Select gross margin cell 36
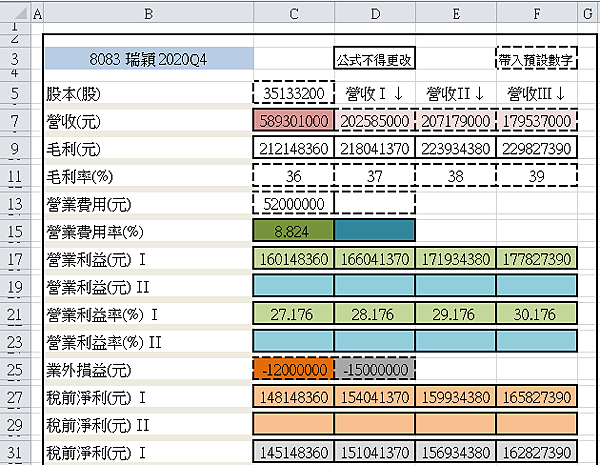Viewport: 600px width, 465px height. (293, 176)
